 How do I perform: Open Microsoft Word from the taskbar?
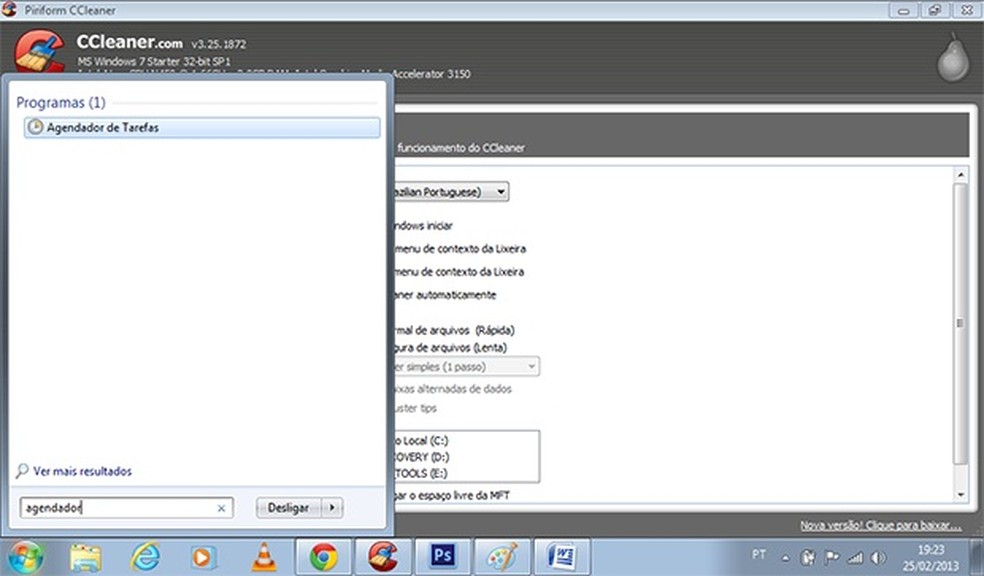tap(560, 555)
